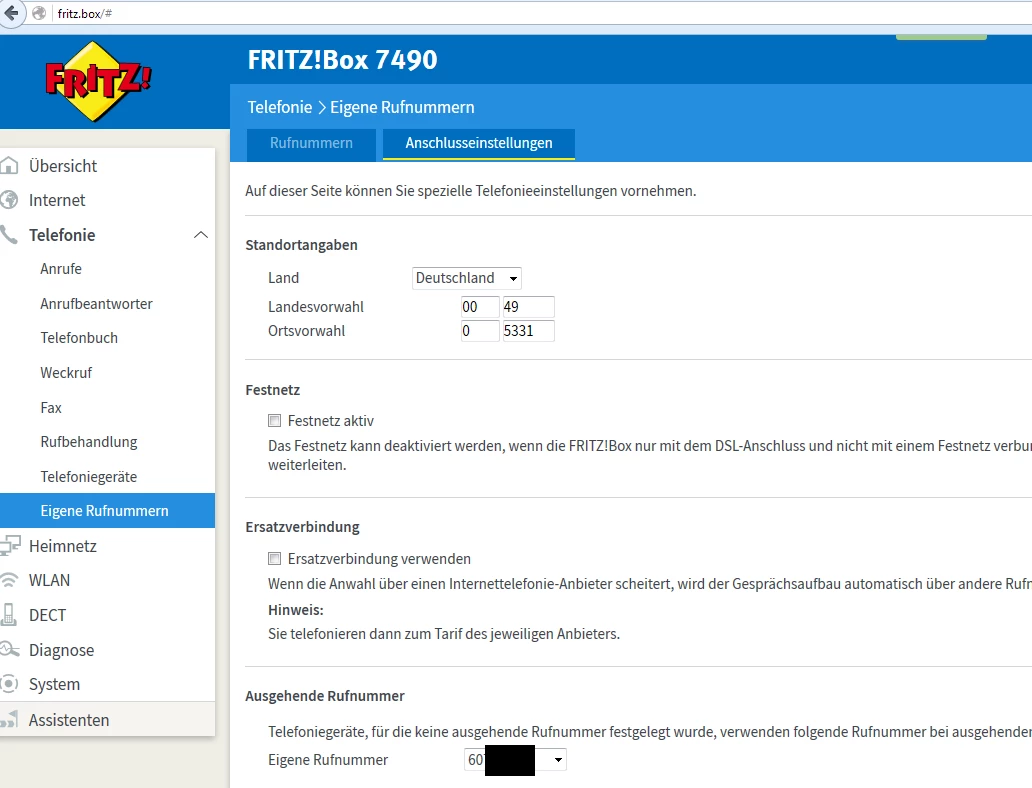Click the Ortsvorwahl field with 5331

pyautogui.click(x=528, y=330)
